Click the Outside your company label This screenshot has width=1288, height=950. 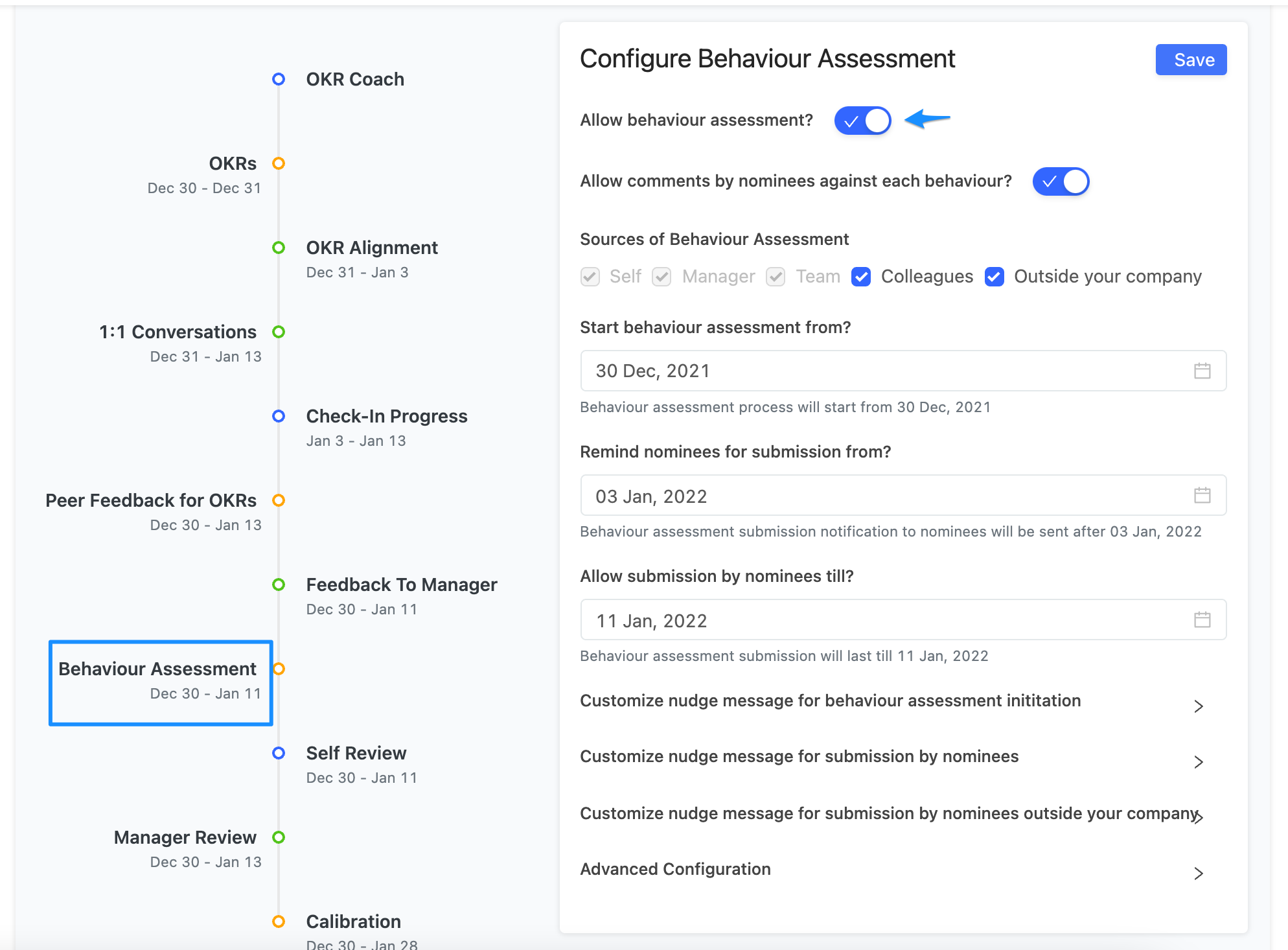[x=1108, y=277]
